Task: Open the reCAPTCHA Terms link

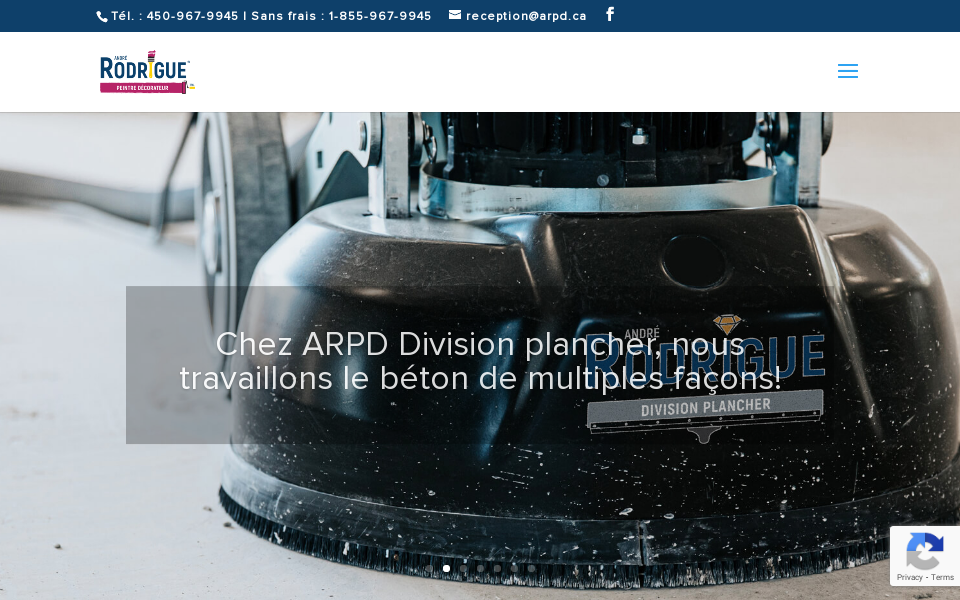Action: pyautogui.click(x=943, y=577)
